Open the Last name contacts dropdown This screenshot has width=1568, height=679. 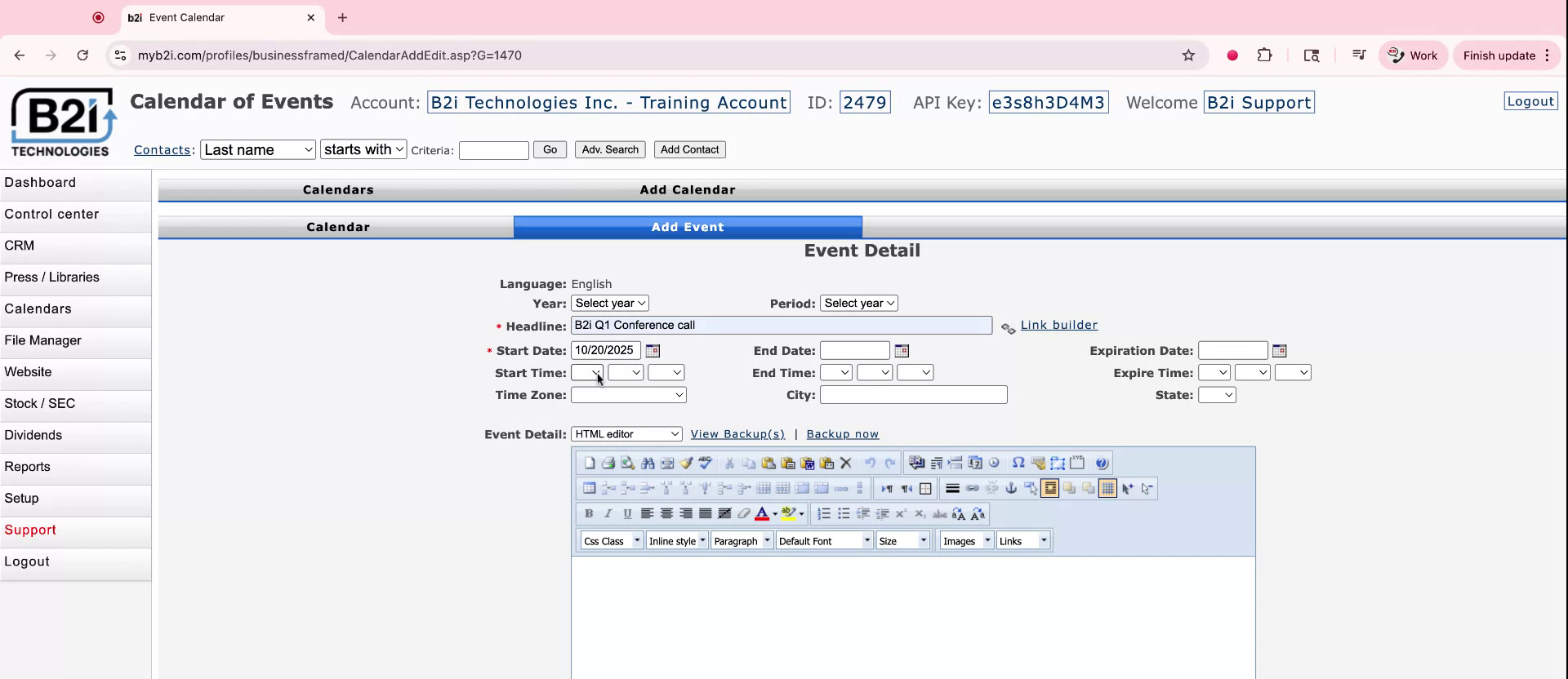tap(258, 149)
